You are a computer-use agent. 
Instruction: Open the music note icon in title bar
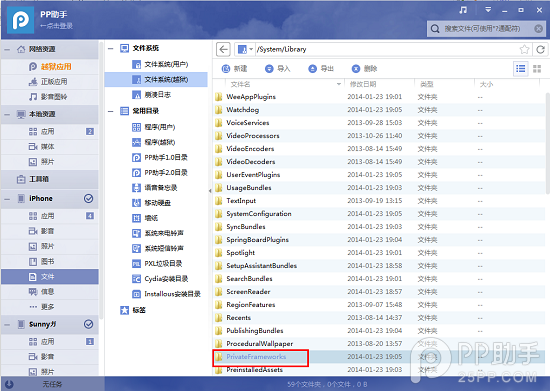pyautogui.click(x=463, y=10)
